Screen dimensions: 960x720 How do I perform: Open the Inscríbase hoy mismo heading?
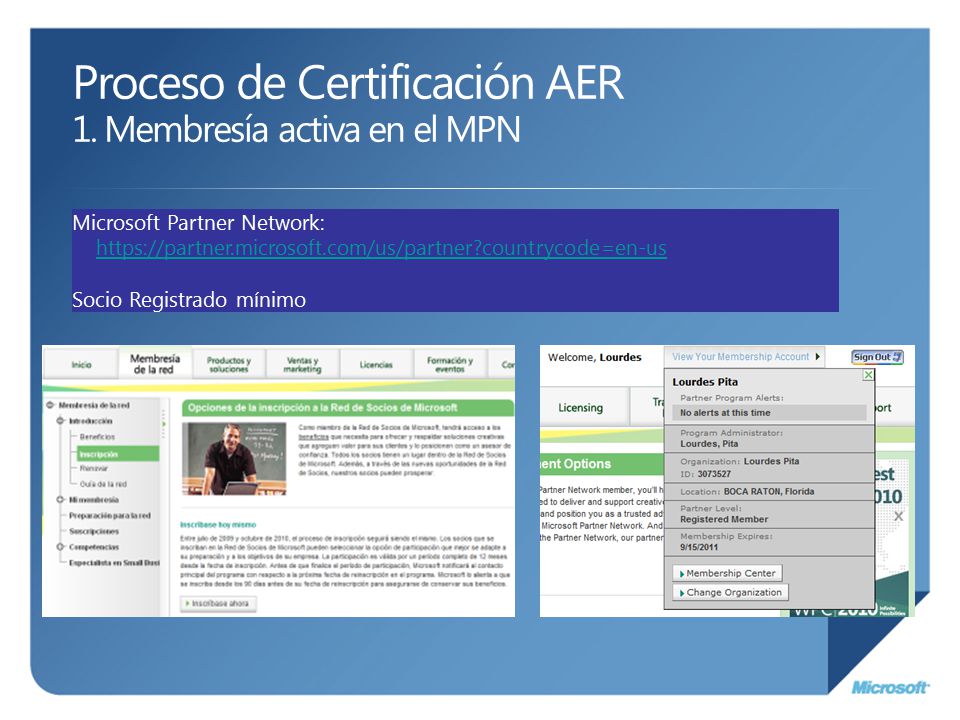click(x=218, y=525)
